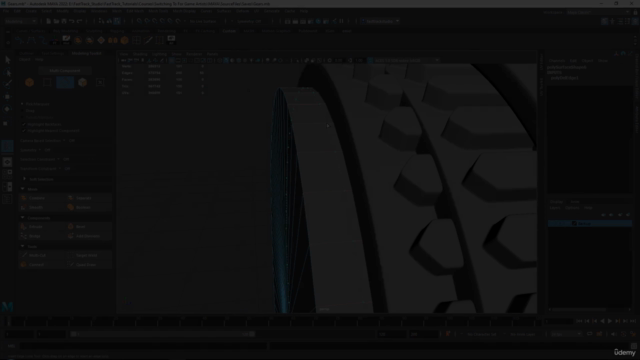Image resolution: width=640 pixels, height=360 pixels.
Task: Click the Multi-Component button
Action: click(65, 71)
